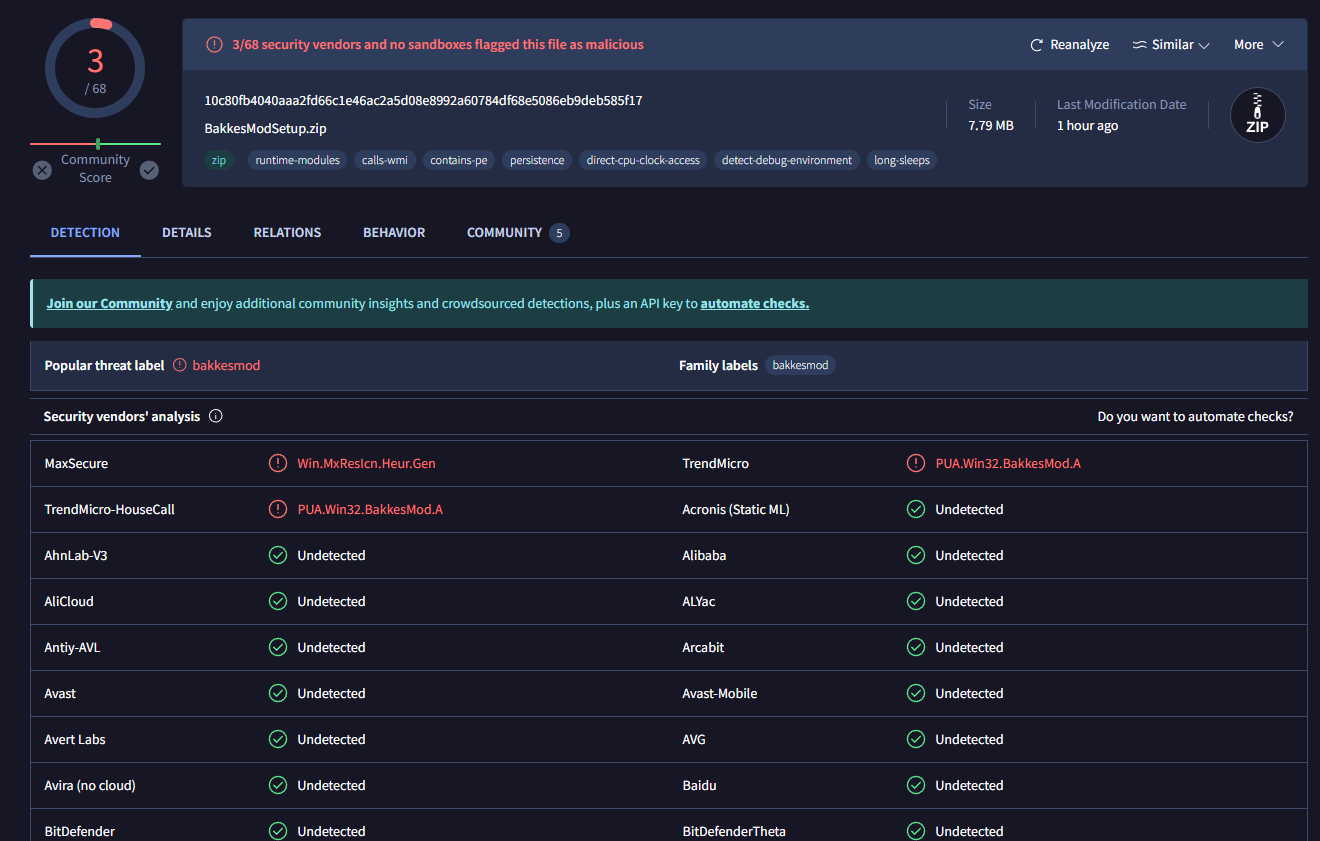This screenshot has width=1320, height=841.
Task: Click the green check icon for Baidu
Action: 916,785
